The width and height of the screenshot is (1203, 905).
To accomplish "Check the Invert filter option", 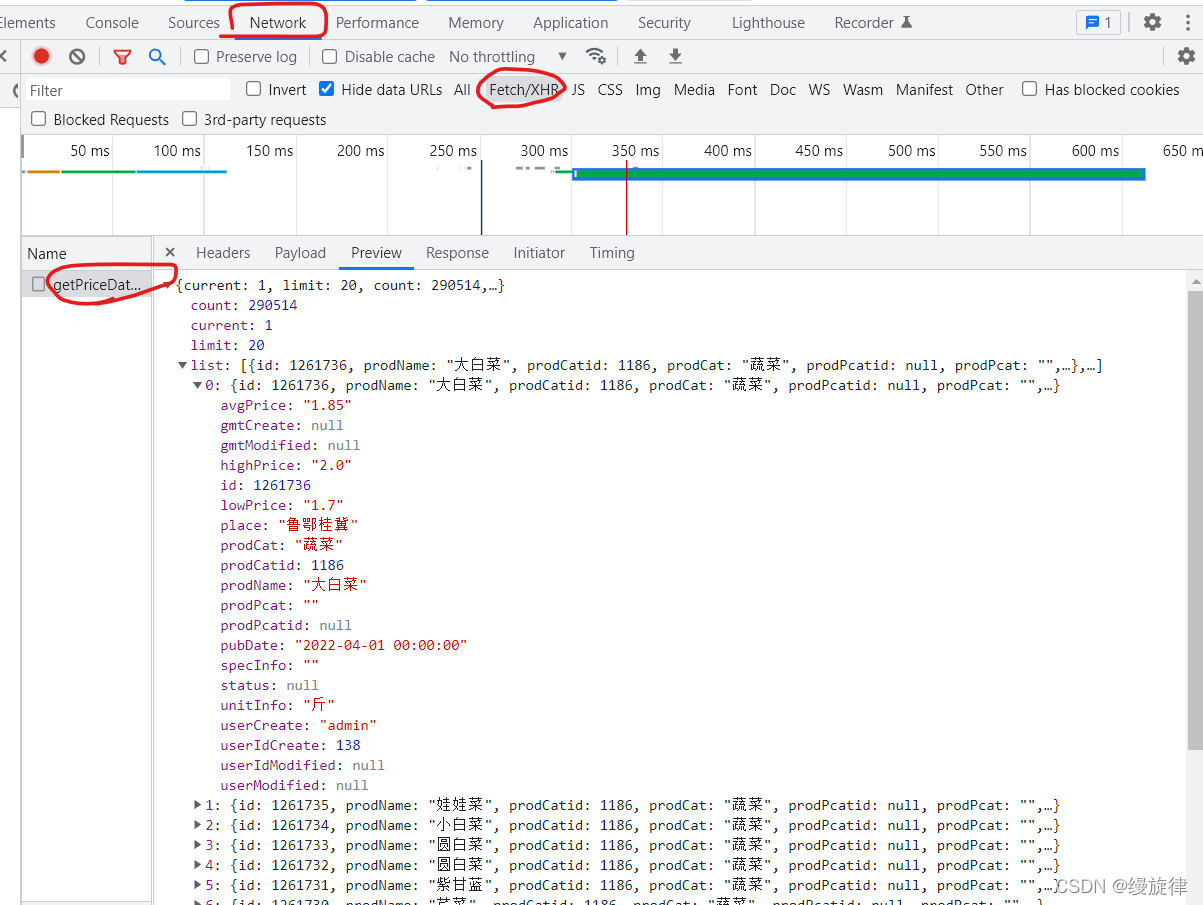I will click(254, 89).
